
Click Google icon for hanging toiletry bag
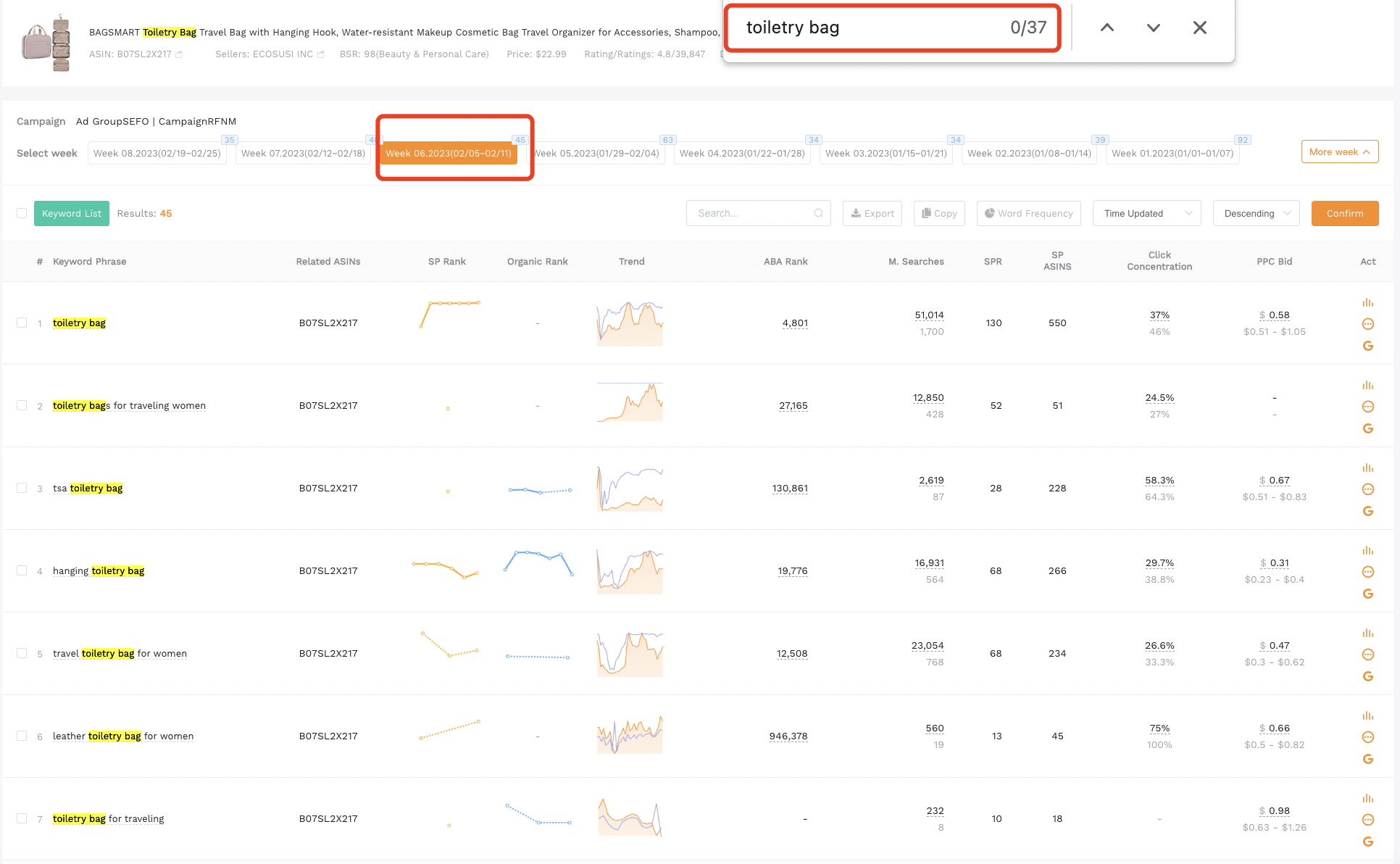1368,594
